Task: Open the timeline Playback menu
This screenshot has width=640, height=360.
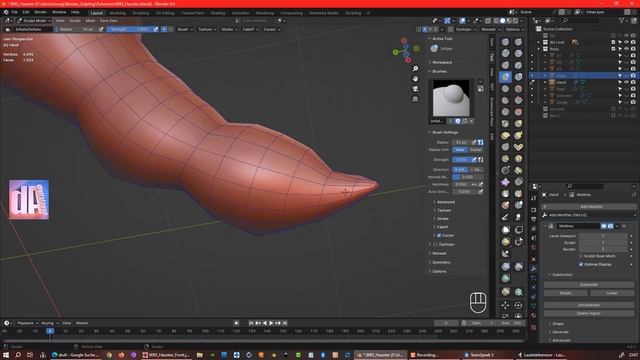Action: point(27,323)
